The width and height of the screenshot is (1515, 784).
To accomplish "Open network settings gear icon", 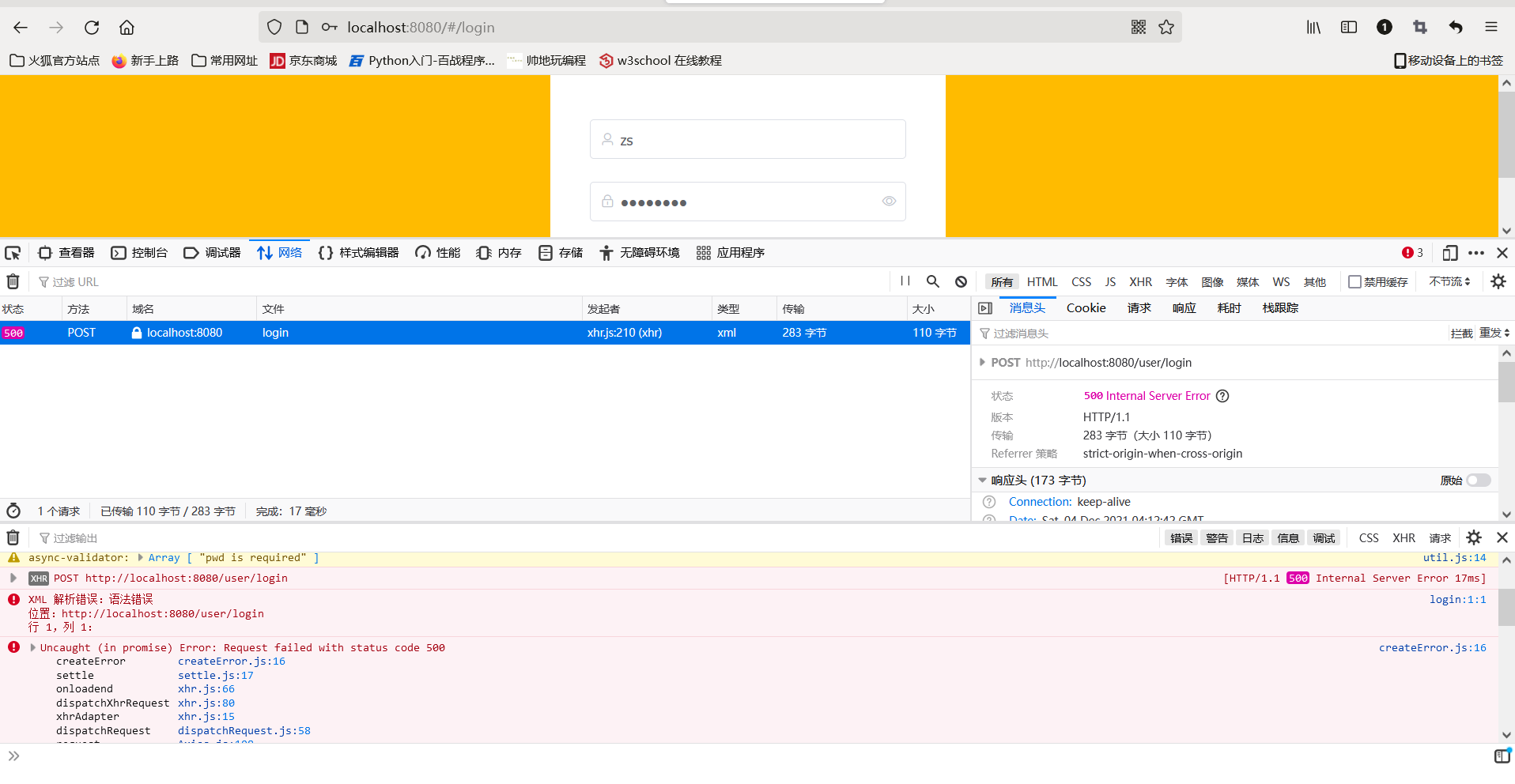I will click(1498, 281).
